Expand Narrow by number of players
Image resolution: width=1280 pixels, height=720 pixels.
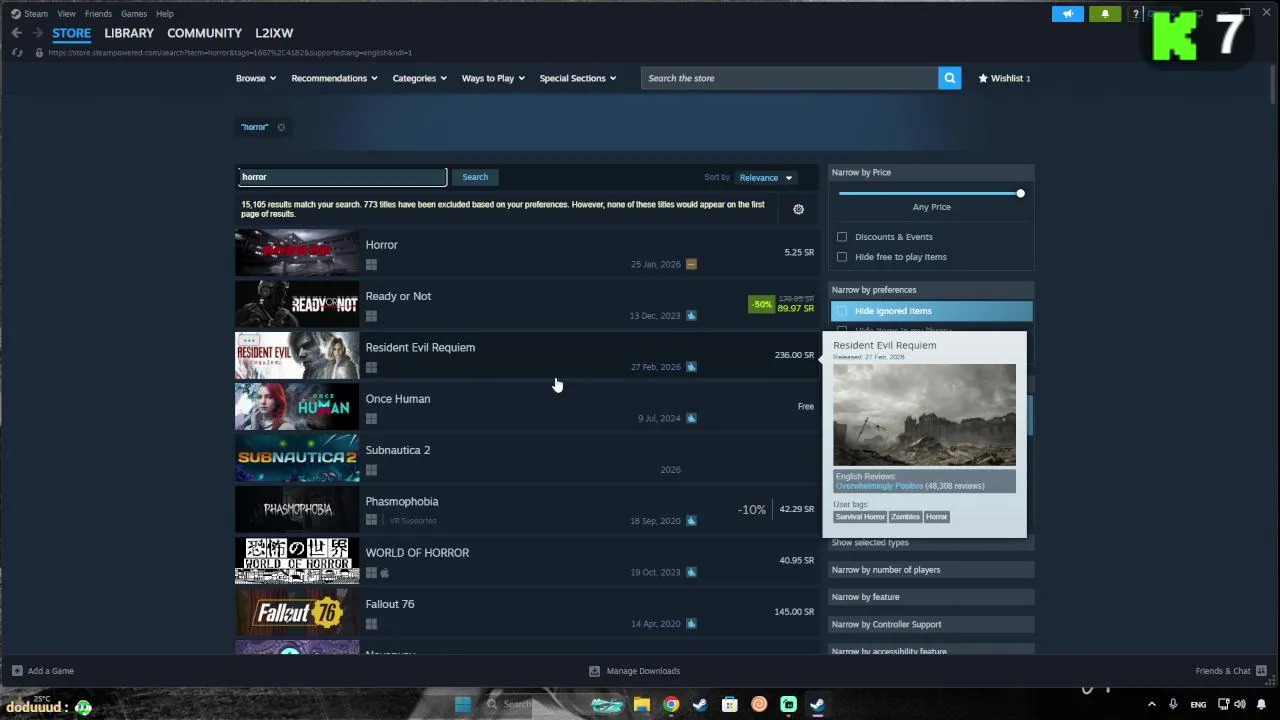click(931, 570)
